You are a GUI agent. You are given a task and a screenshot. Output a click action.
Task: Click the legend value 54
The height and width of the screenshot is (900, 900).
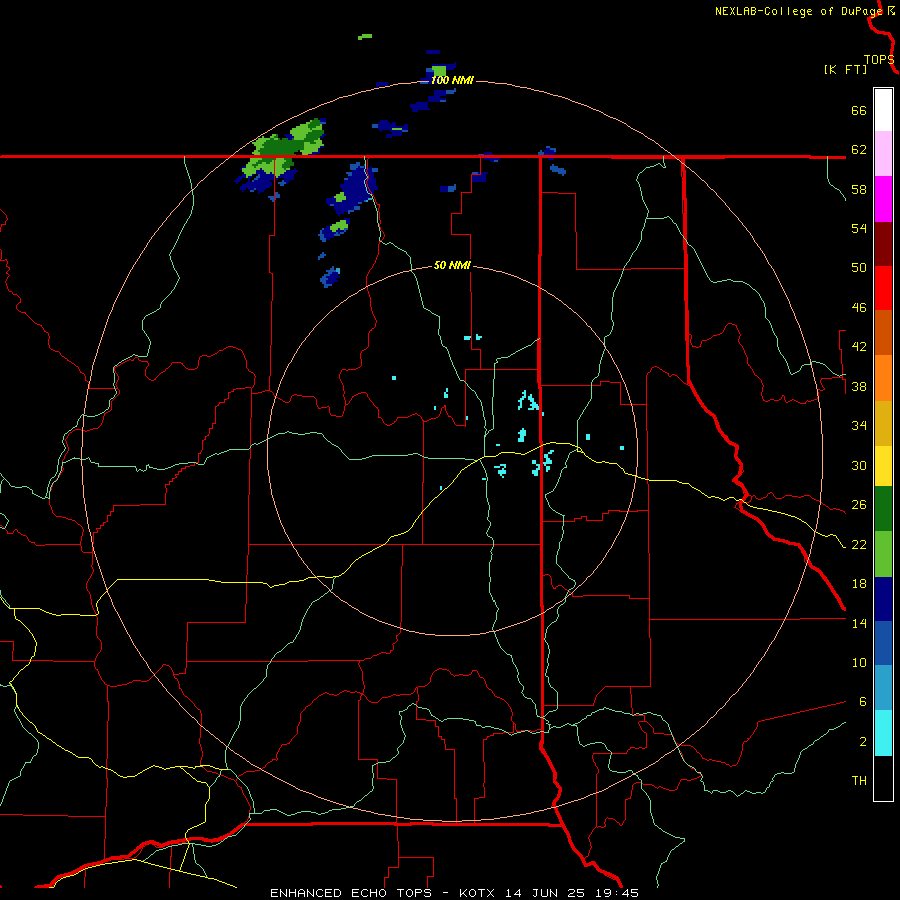tap(859, 228)
